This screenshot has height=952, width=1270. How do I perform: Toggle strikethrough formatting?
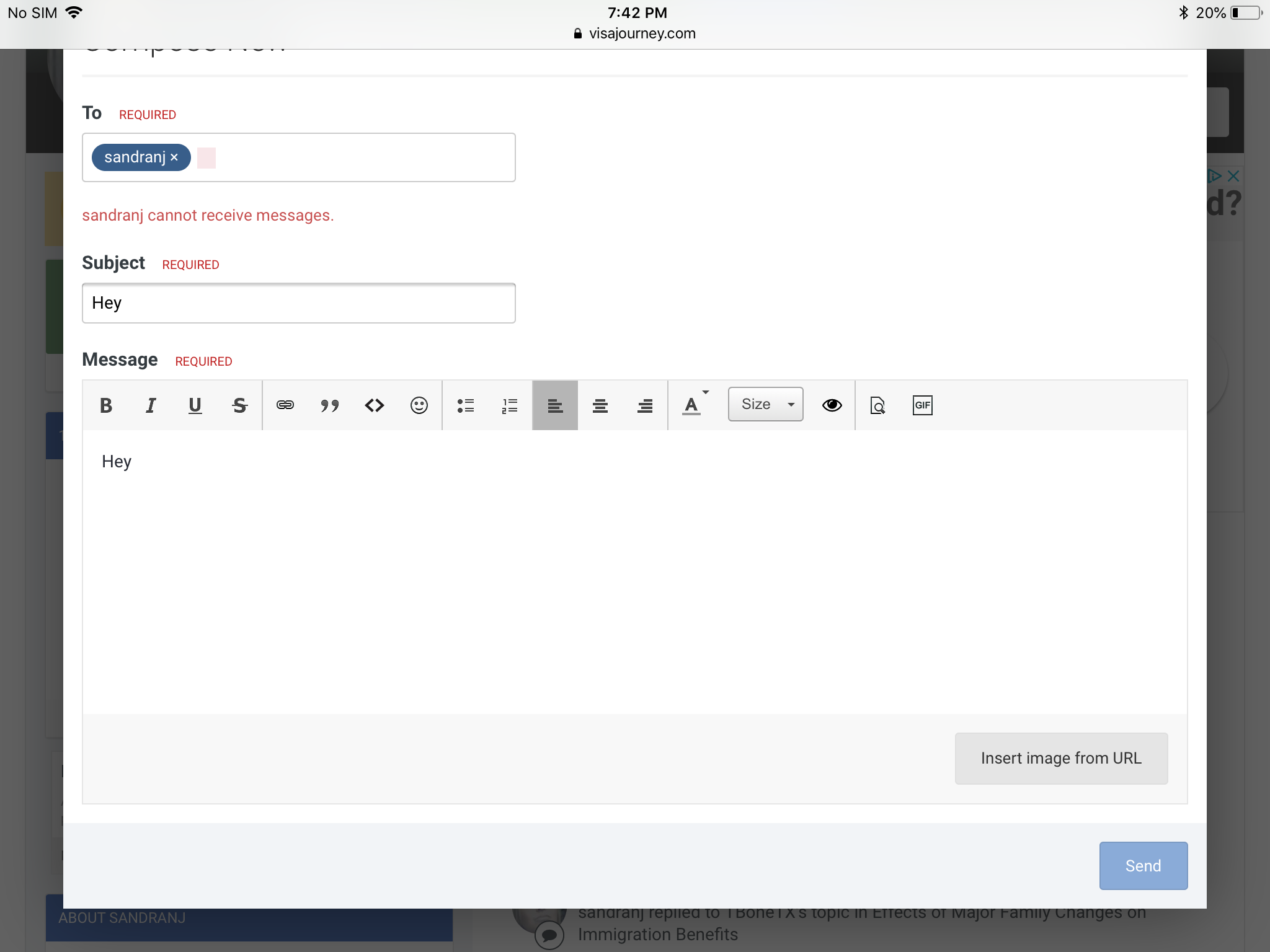point(239,405)
